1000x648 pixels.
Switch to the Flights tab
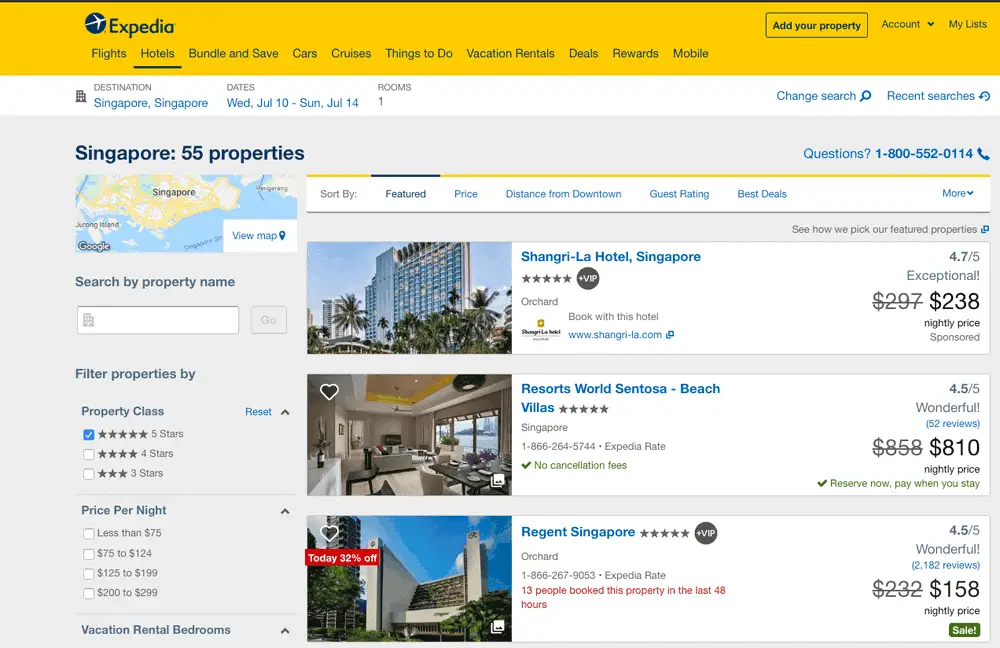coord(108,53)
